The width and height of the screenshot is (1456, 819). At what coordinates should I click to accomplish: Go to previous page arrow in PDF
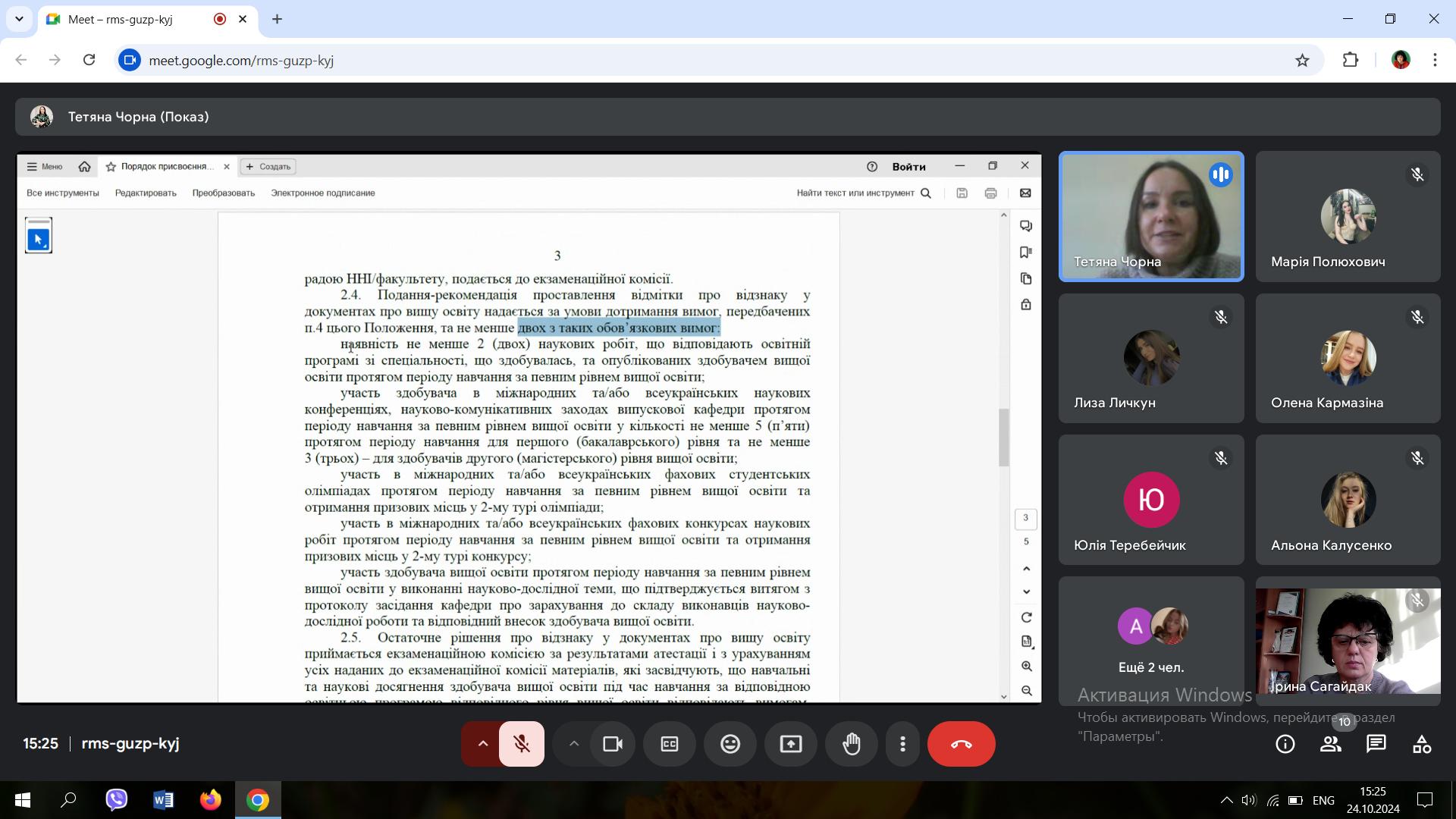(1026, 569)
